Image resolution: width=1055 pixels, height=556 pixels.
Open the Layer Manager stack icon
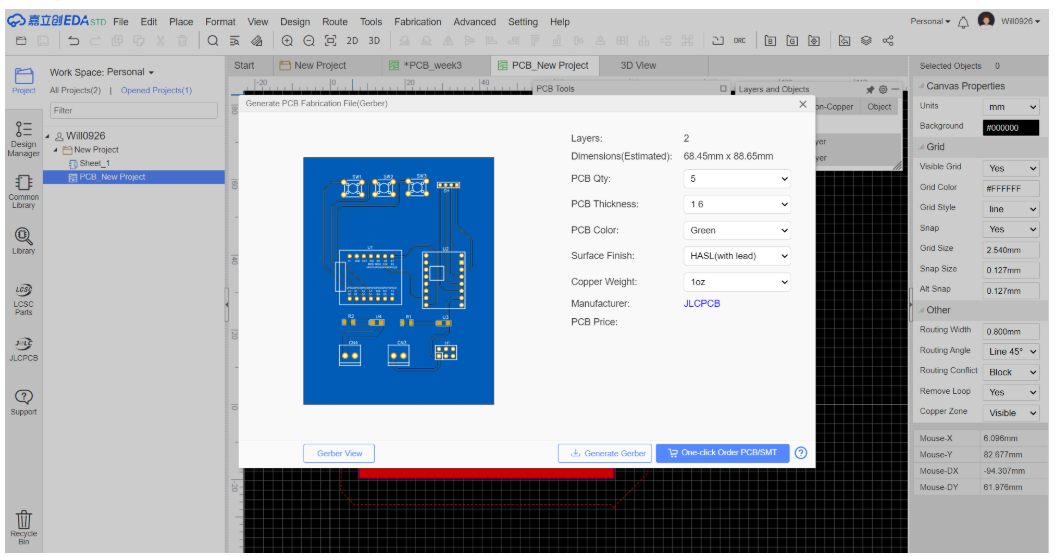point(866,41)
